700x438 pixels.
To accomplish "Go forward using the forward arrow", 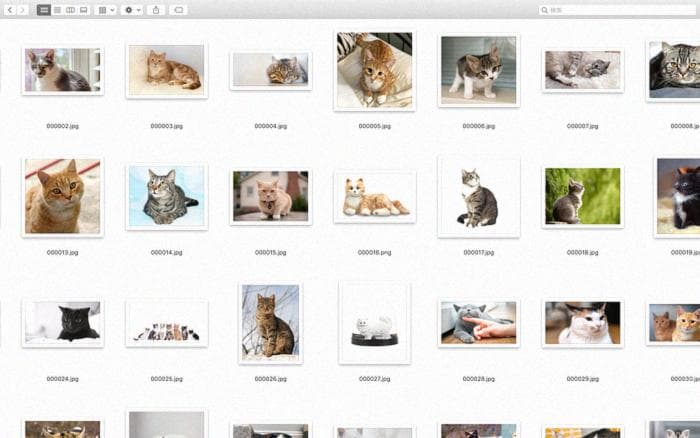I will tap(22, 10).
